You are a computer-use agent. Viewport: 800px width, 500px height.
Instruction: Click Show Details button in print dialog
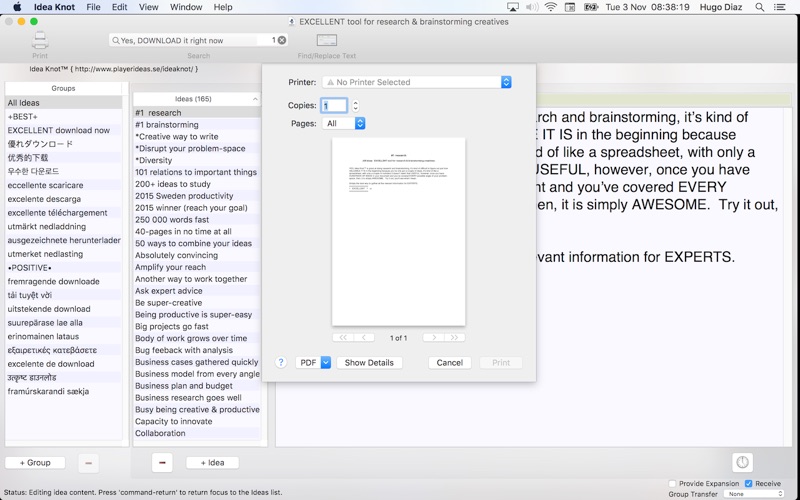pyautogui.click(x=369, y=362)
